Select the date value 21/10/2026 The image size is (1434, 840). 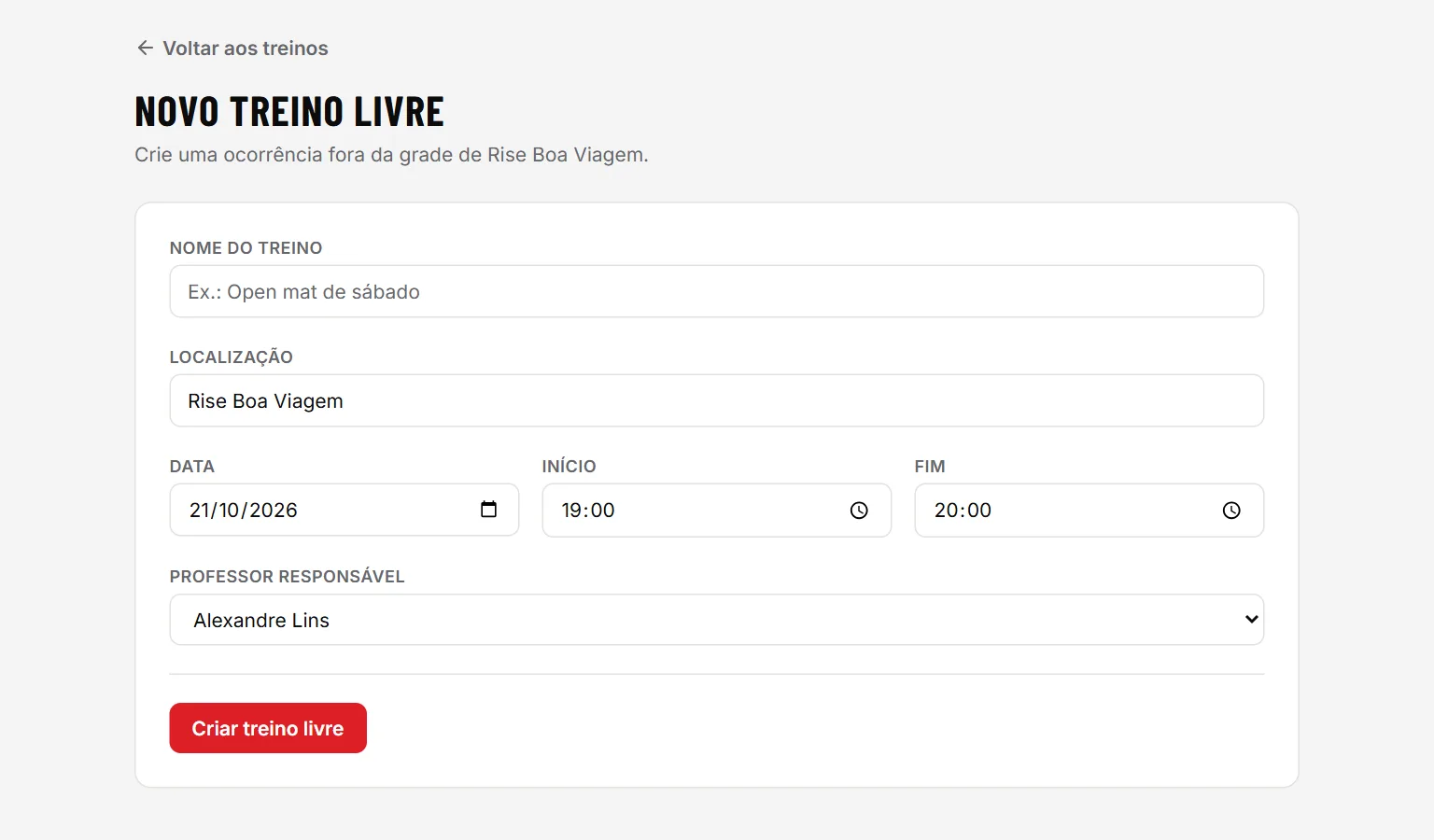[243, 511]
